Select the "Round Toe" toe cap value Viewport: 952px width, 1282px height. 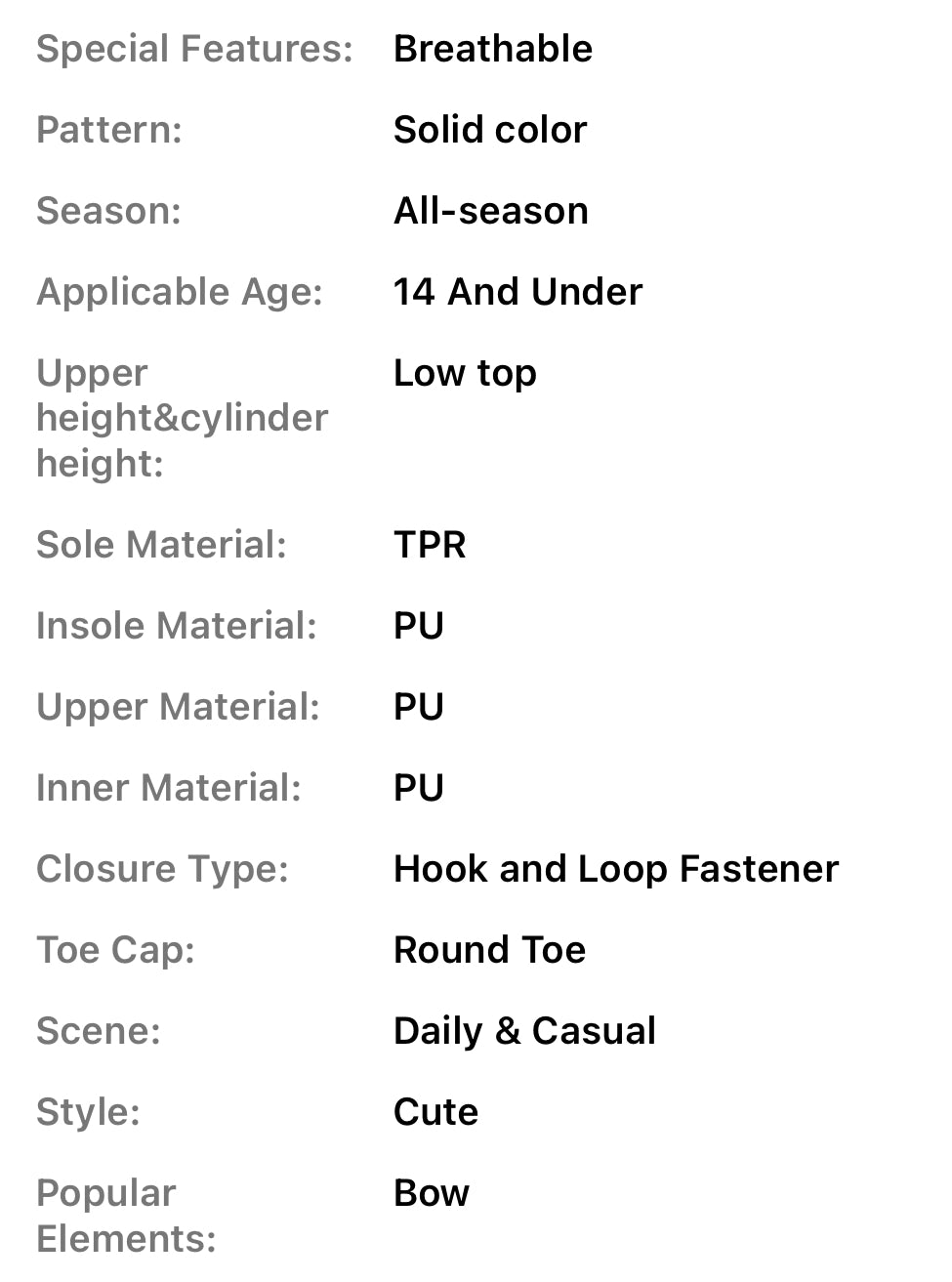(489, 950)
